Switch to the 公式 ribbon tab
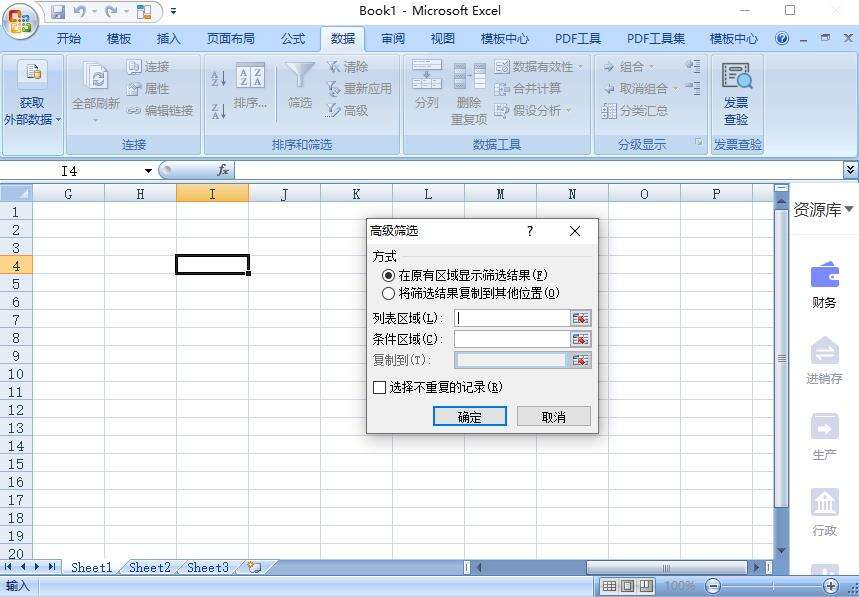This screenshot has width=859, height=597. 293,38
